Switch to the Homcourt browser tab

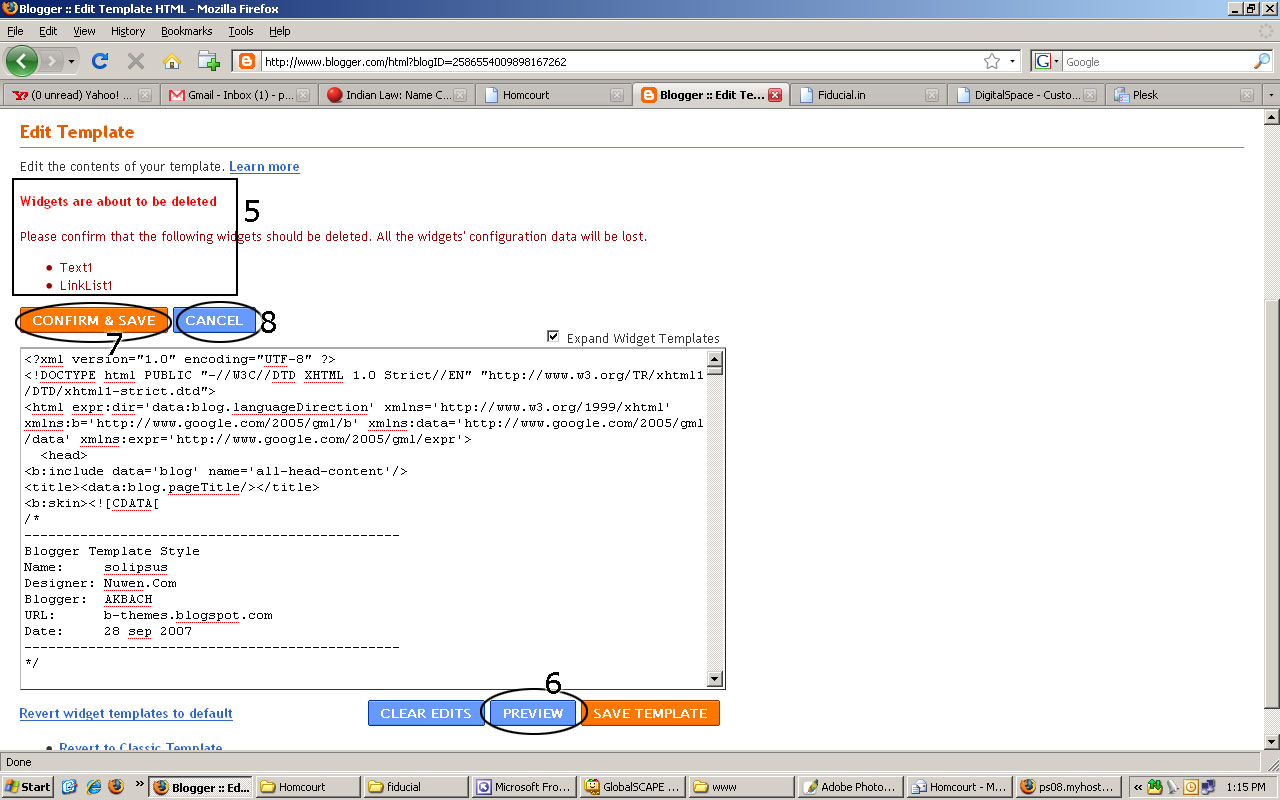coord(553,95)
